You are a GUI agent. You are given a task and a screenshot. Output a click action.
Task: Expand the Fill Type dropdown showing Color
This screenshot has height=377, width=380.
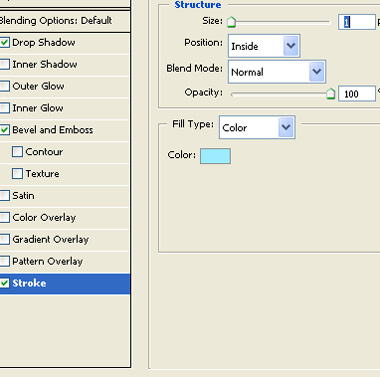click(x=257, y=127)
